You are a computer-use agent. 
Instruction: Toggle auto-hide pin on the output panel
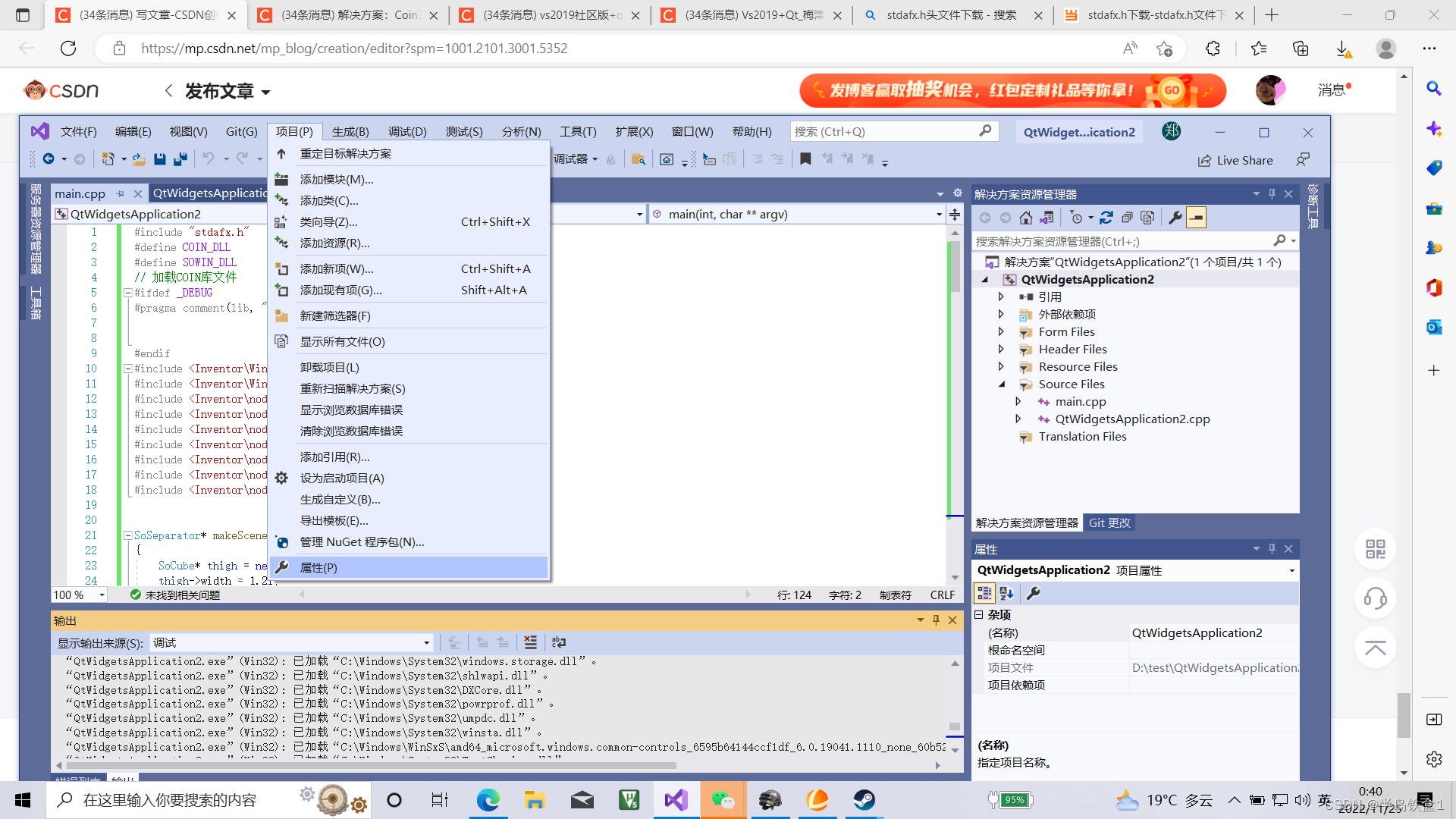tap(936, 620)
